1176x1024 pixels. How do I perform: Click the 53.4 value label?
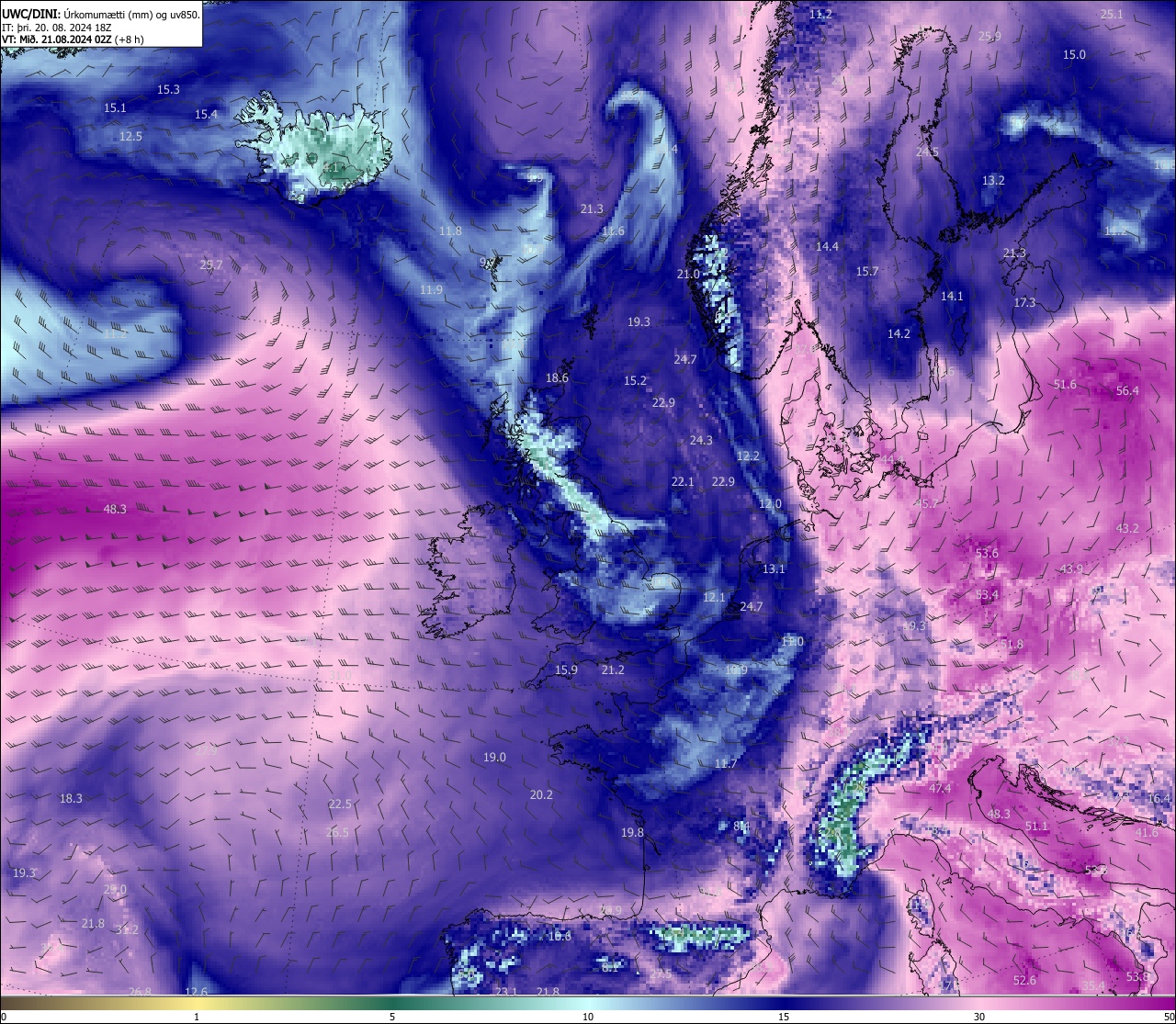(x=987, y=595)
